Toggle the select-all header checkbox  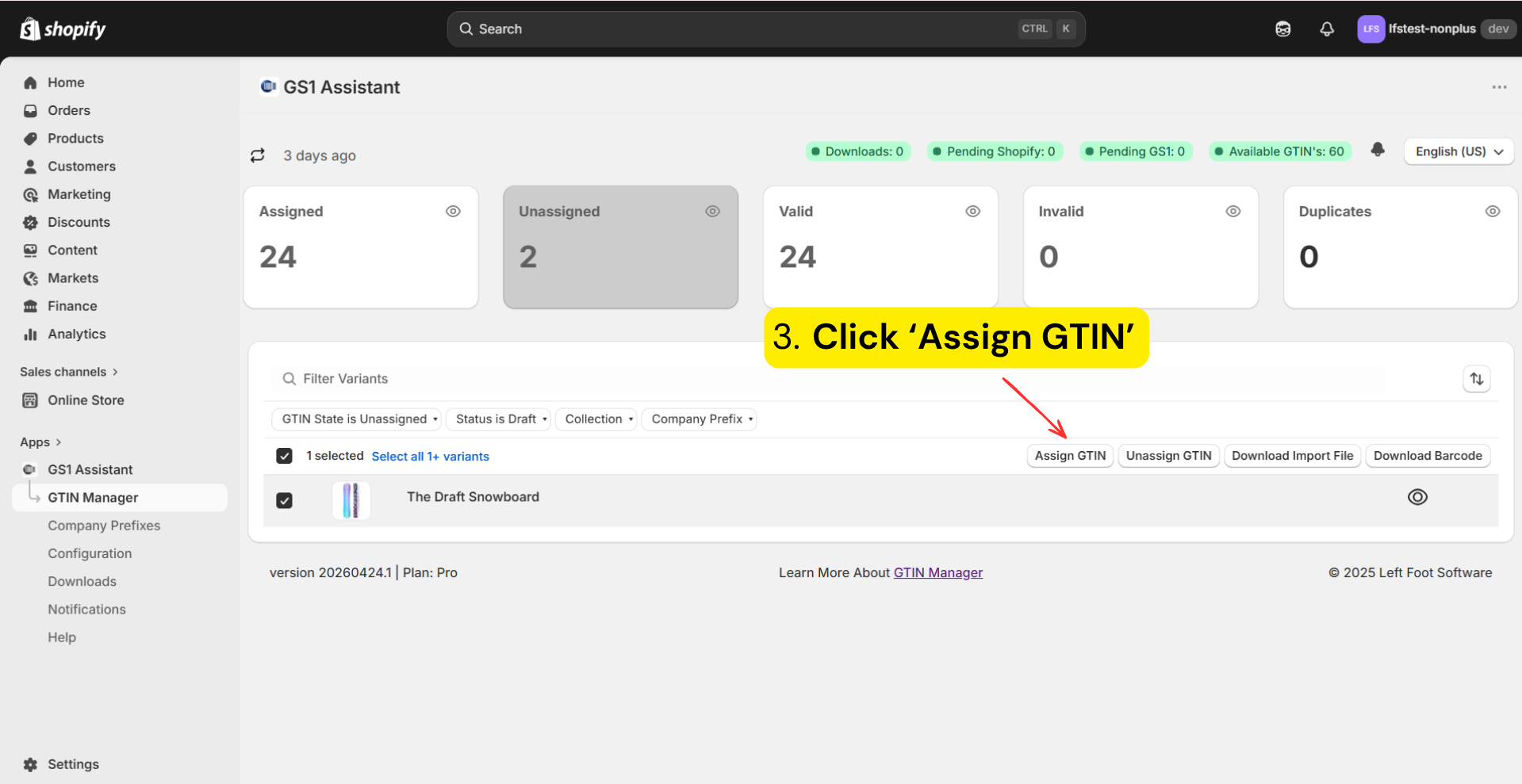[284, 456]
